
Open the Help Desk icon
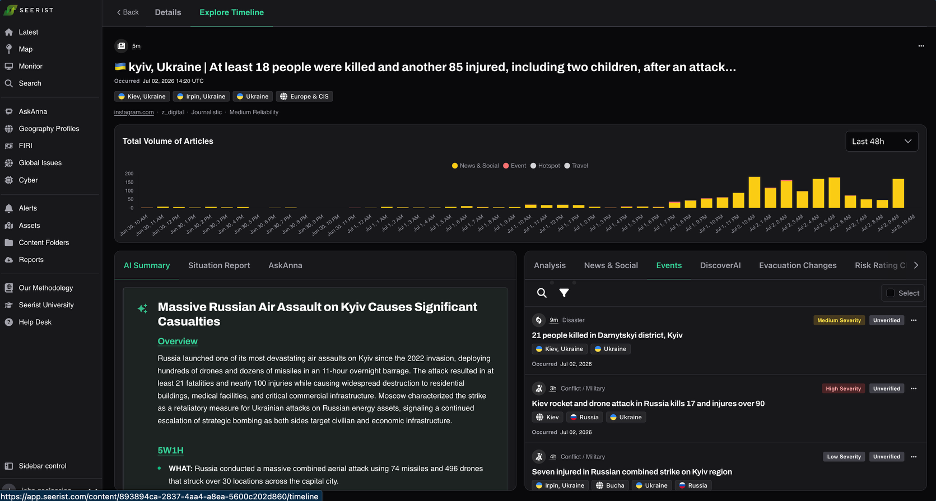point(8,322)
